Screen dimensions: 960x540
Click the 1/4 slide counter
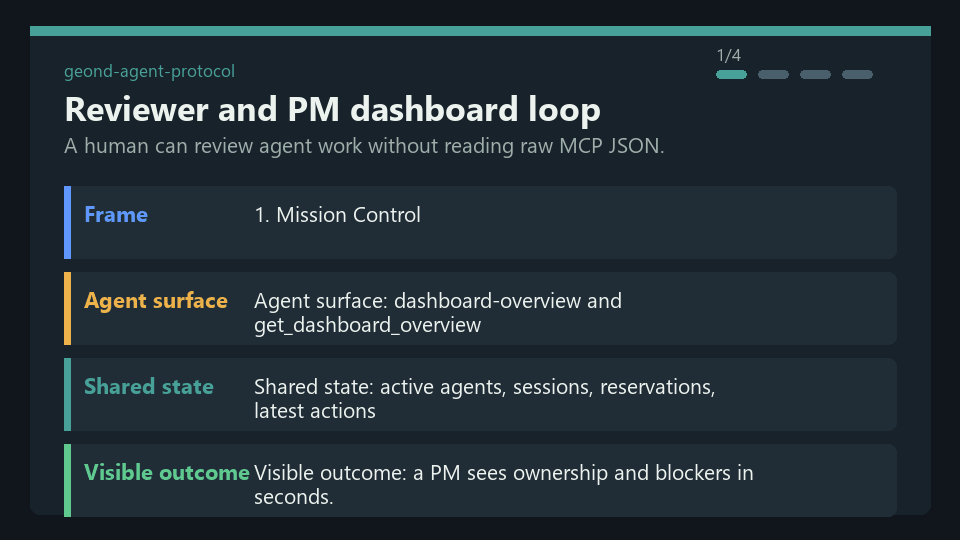click(729, 56)
